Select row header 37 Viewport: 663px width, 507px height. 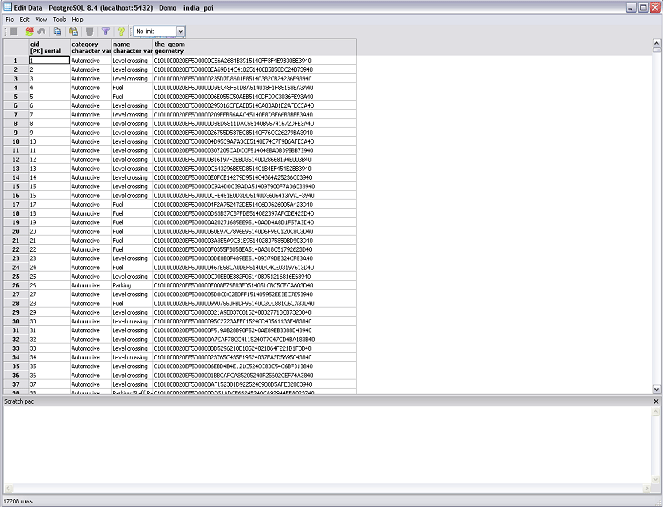pyautogui.click(x=16, y=384)
